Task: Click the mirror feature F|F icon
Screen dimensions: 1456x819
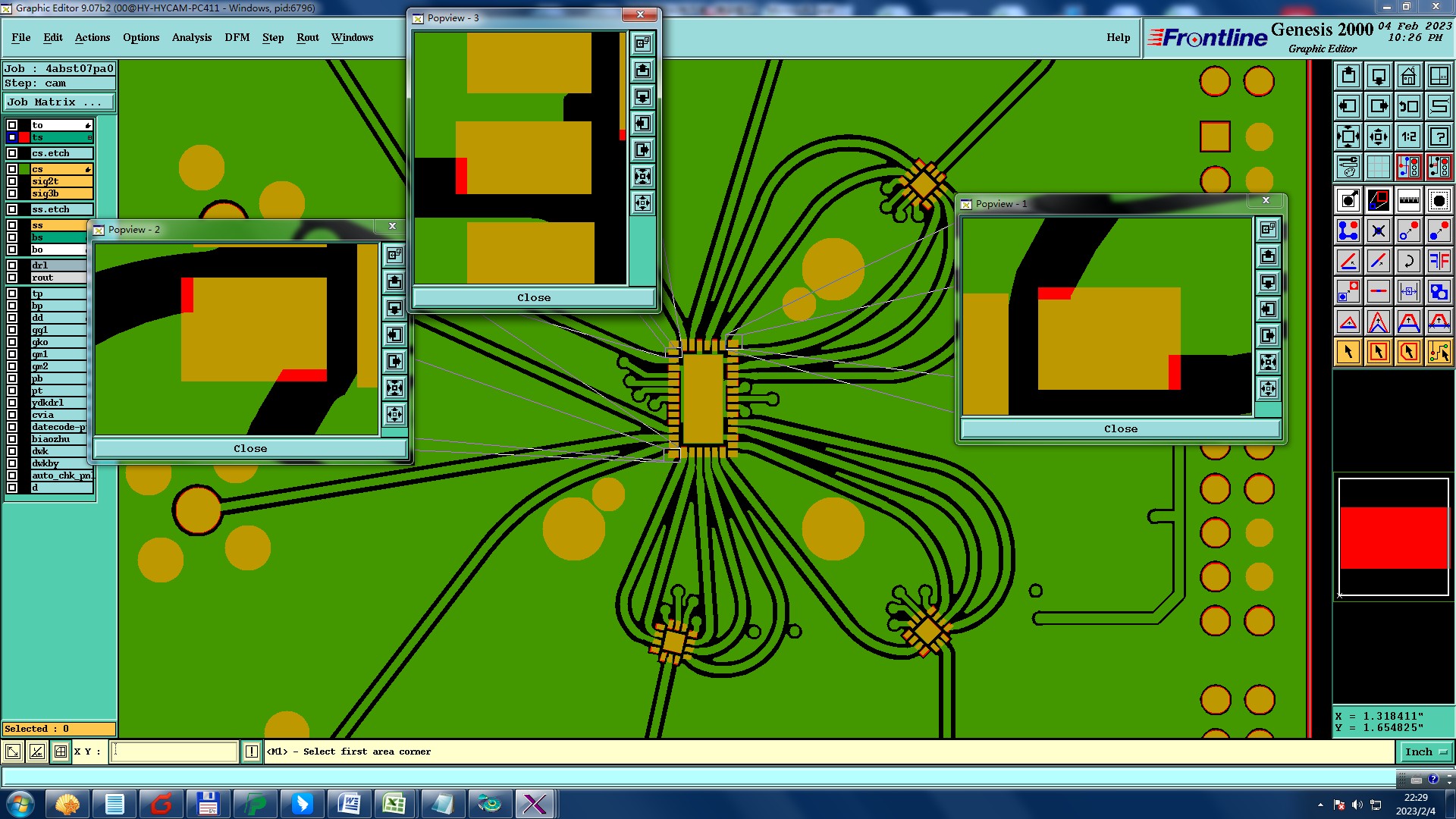Action: coord(1439,261)
